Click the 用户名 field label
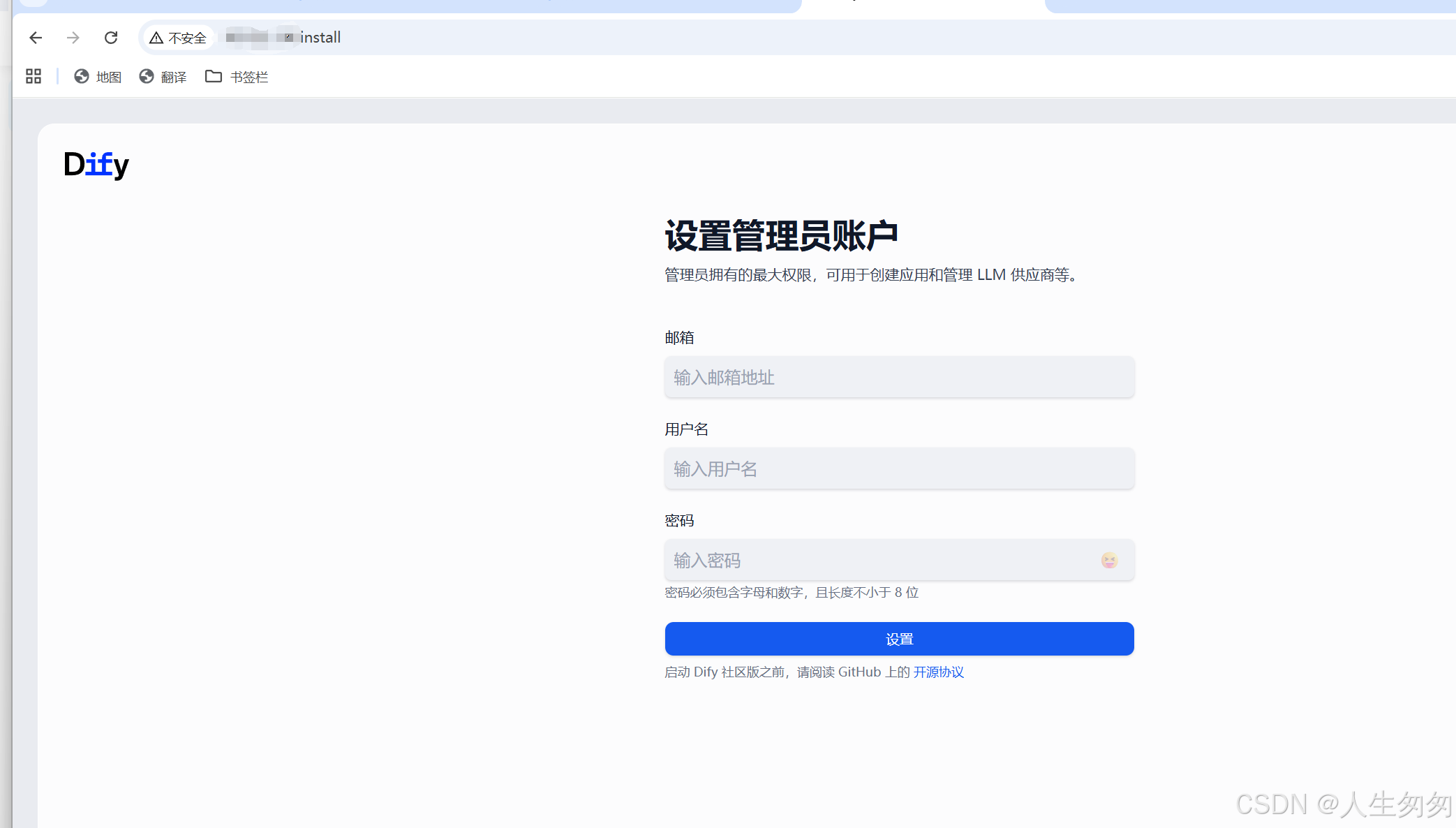Screen dimensions: 1456x828 [x=686, y=429]
